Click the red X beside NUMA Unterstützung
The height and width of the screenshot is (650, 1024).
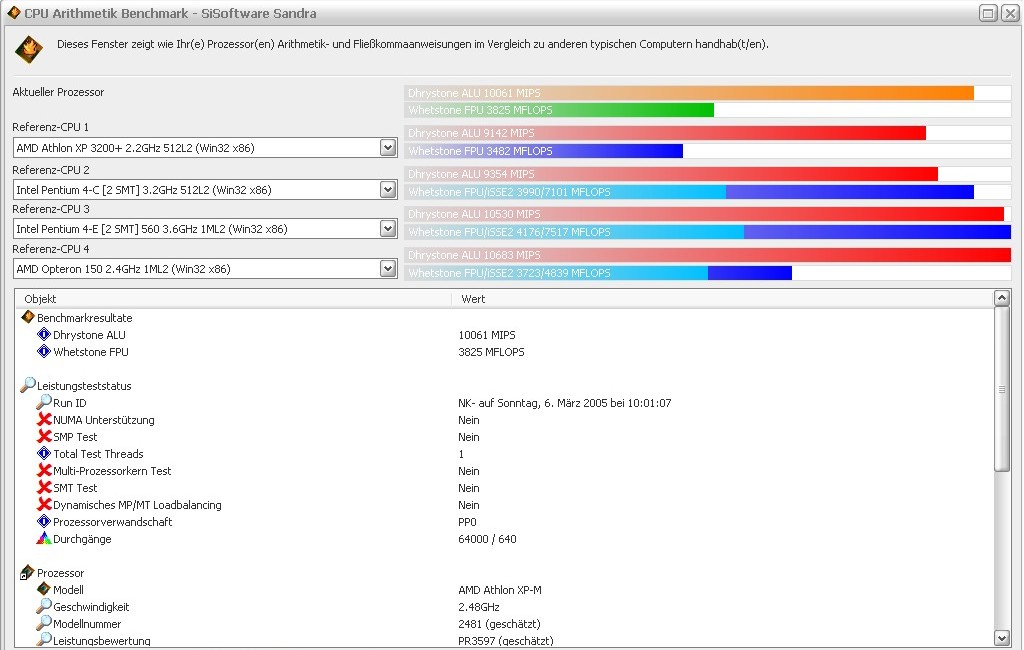pyautogui.click(x=44, y=419)
